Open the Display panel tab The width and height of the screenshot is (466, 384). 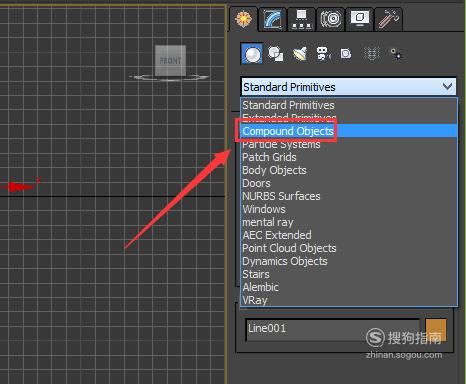click(x=359, y=19)
